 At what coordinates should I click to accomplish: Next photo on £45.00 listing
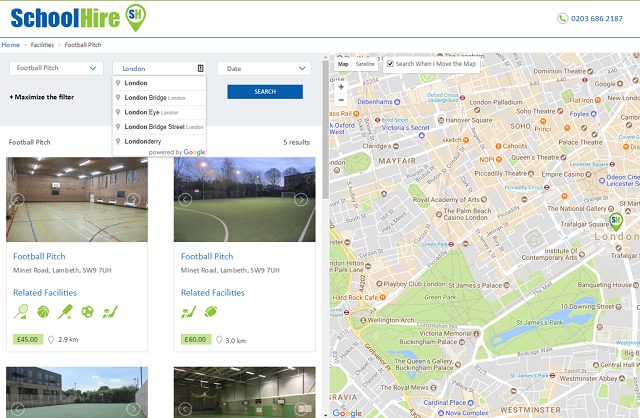[133, 200]
